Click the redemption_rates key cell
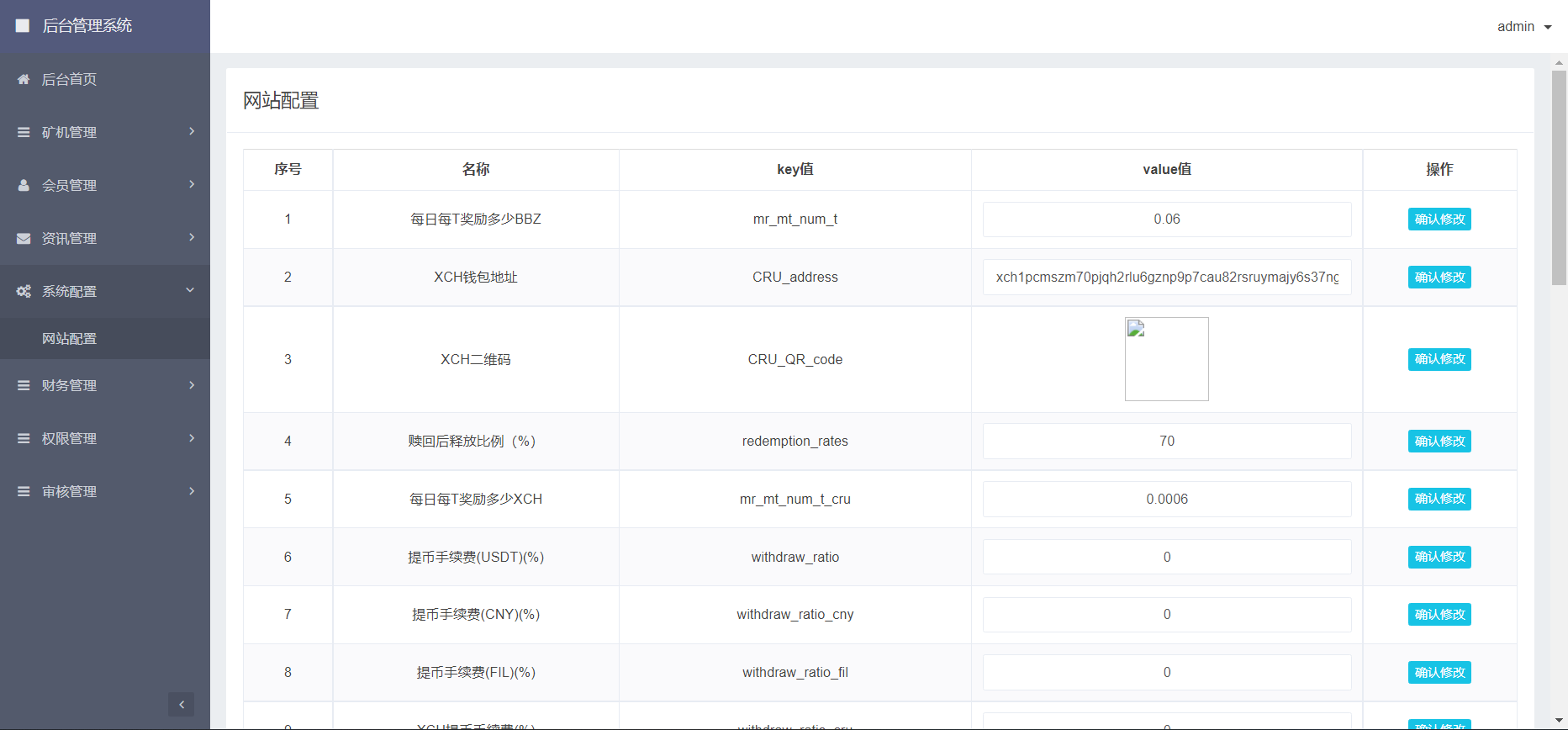Image resolution: width=1568 pixels, height=730 pixels. pos(795,442)
